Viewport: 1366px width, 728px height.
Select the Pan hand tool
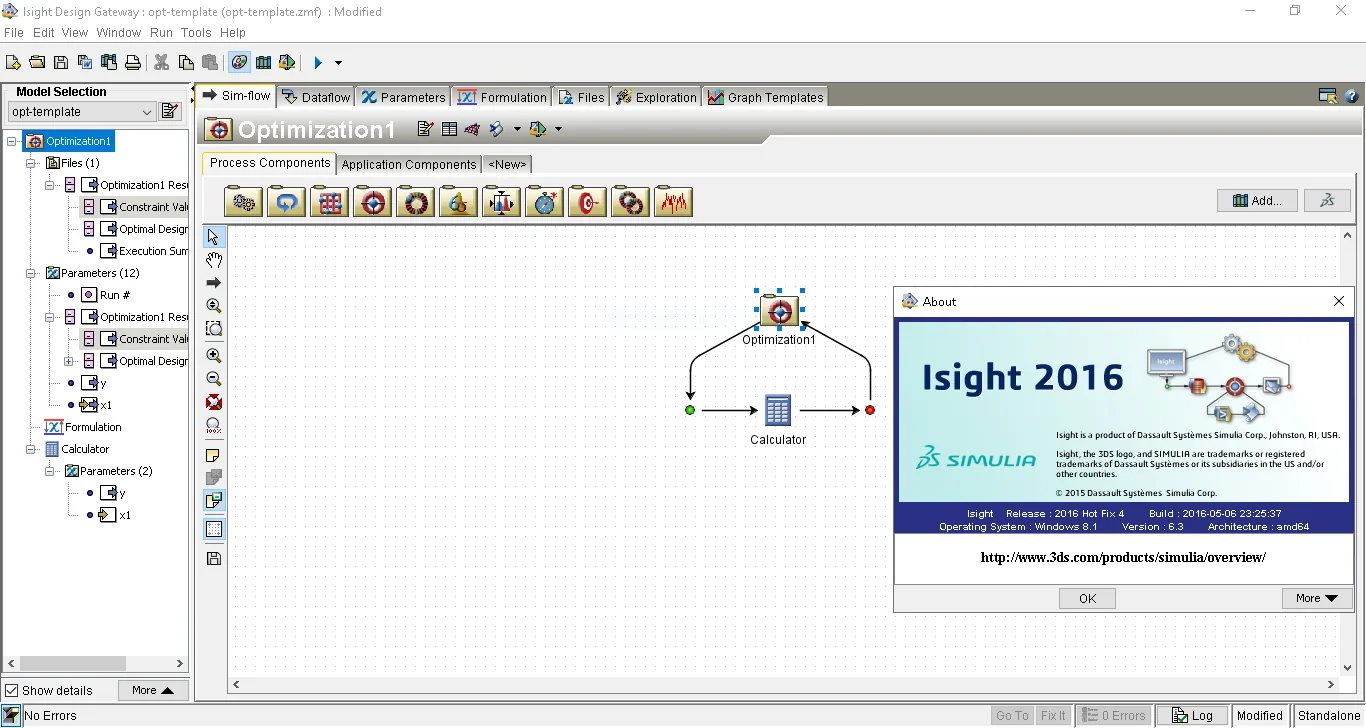(x=214, y=260)
